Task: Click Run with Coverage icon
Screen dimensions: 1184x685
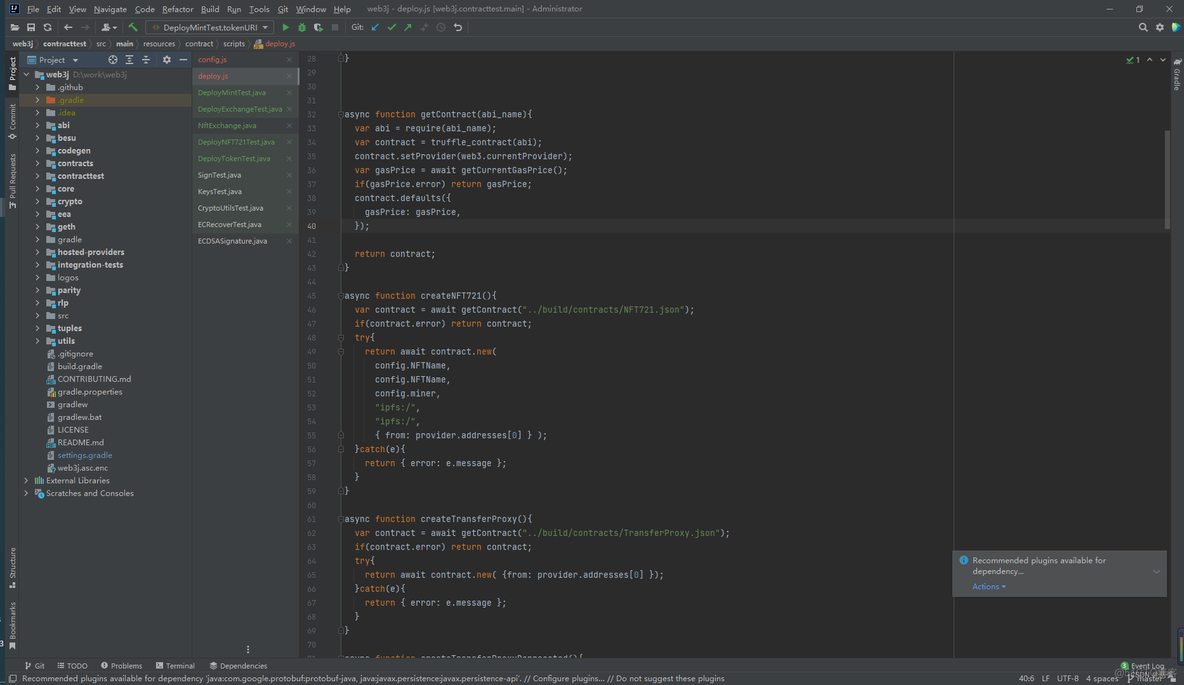Action: [x=319, y=27]
